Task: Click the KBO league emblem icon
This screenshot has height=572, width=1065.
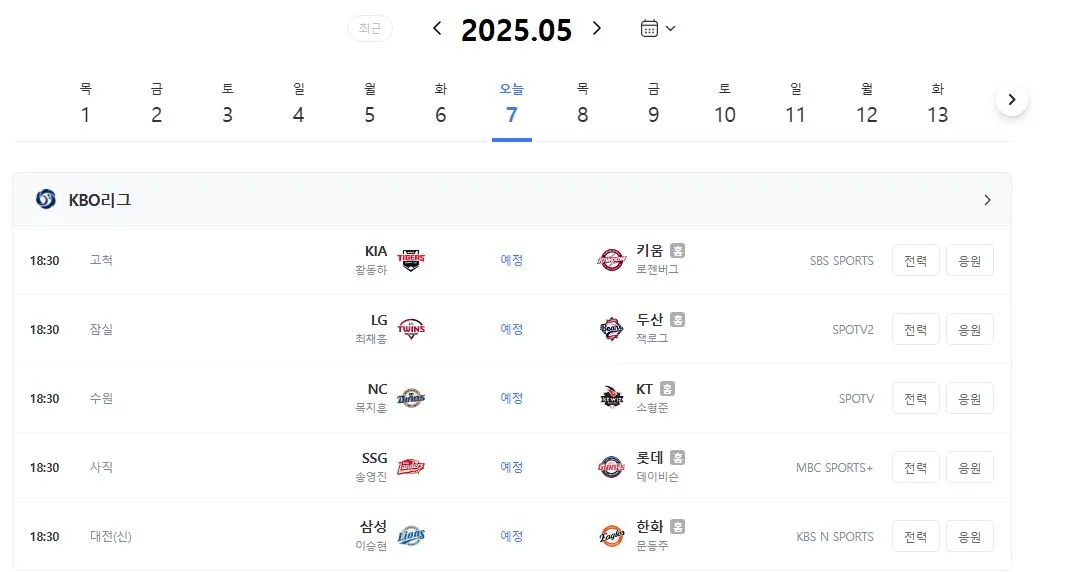Action: click(x=46, y=199)
